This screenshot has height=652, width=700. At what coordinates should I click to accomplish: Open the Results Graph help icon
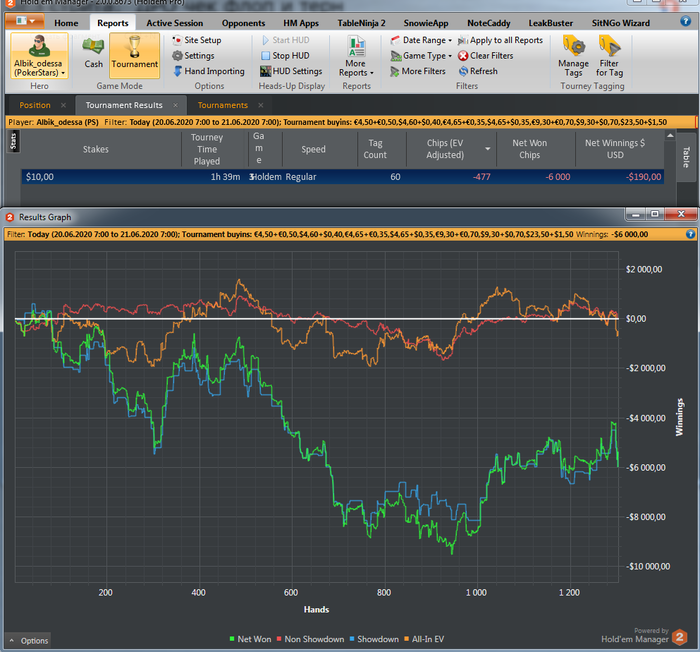pyautogui.click(x=690, y=234)
